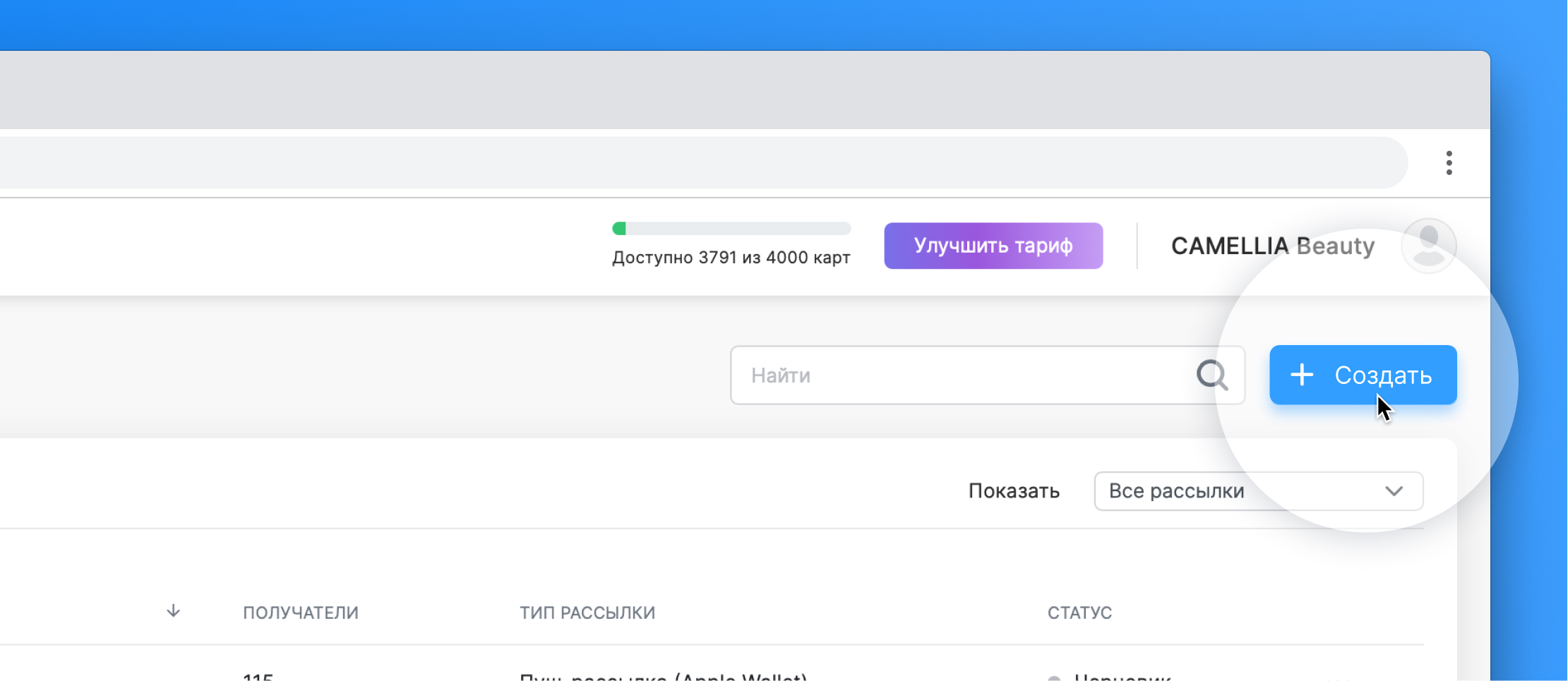This screenshot has width=1568, height=681.
Task: Open the Все рассылки dropdown
Action: tap(1258, 490)
